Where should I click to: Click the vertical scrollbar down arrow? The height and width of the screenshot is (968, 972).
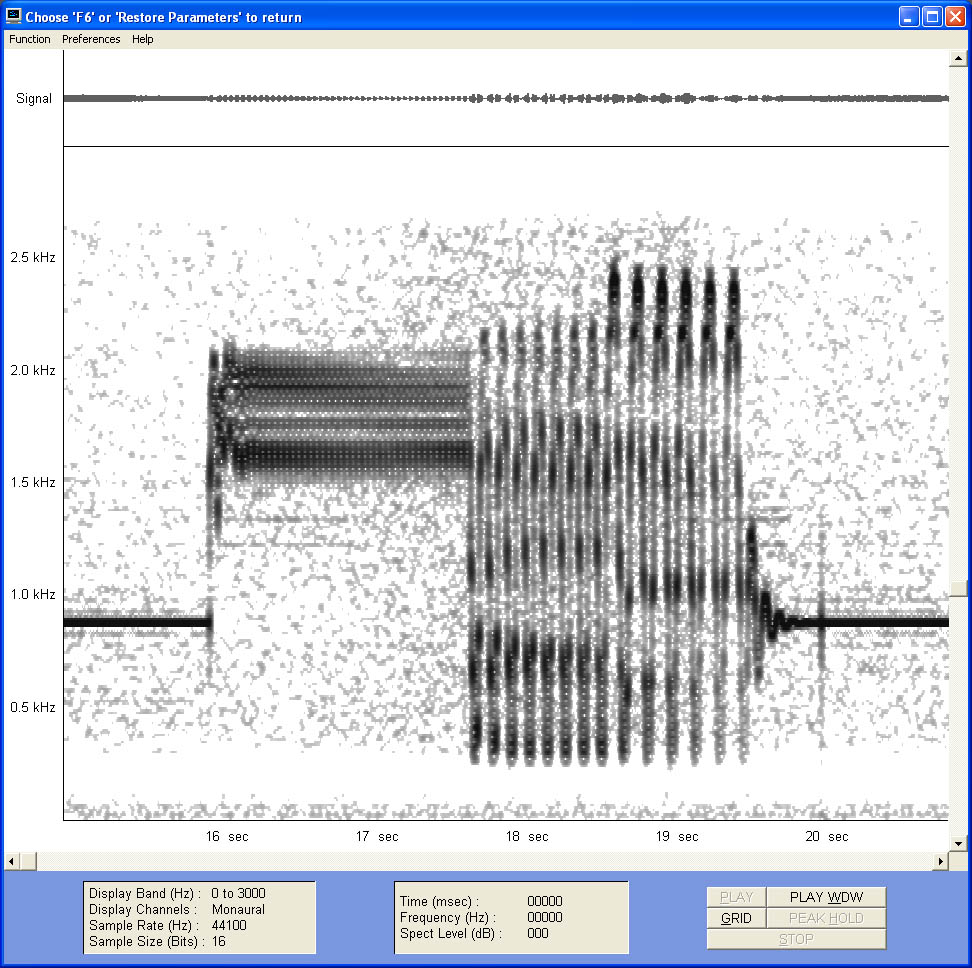coord(958,843)
